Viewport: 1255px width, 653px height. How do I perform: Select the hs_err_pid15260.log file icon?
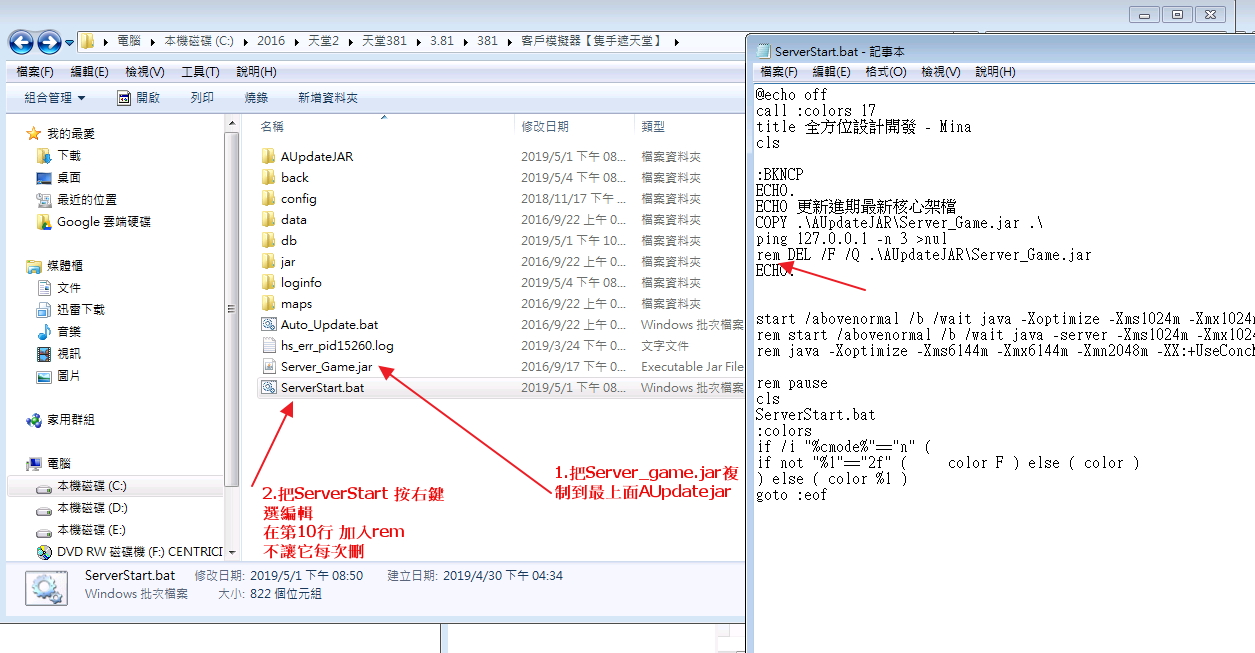click(x=268, y=346)
